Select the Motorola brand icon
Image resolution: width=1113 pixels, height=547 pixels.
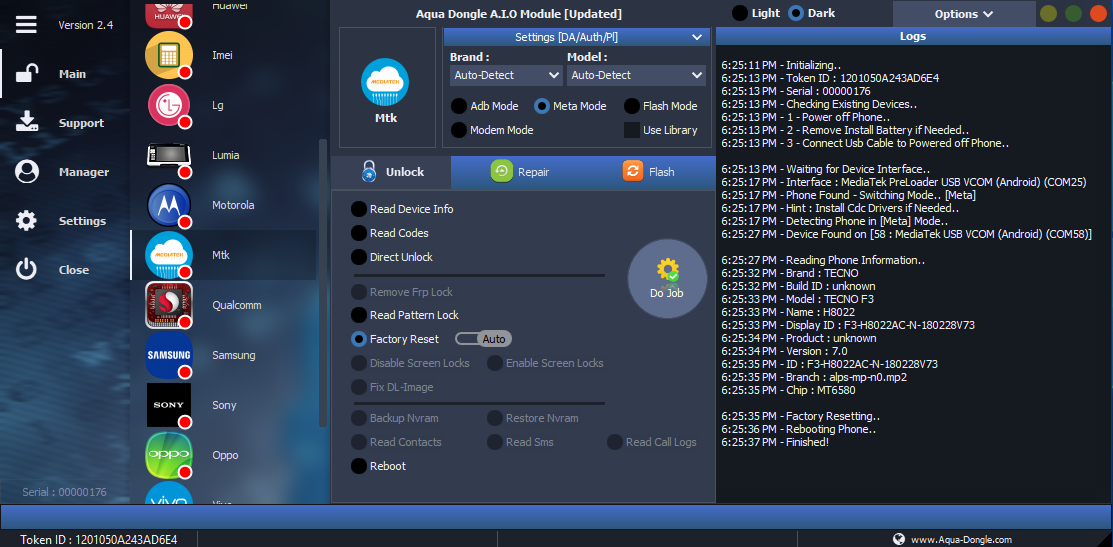pyautogui.click(x=168, y=205)
